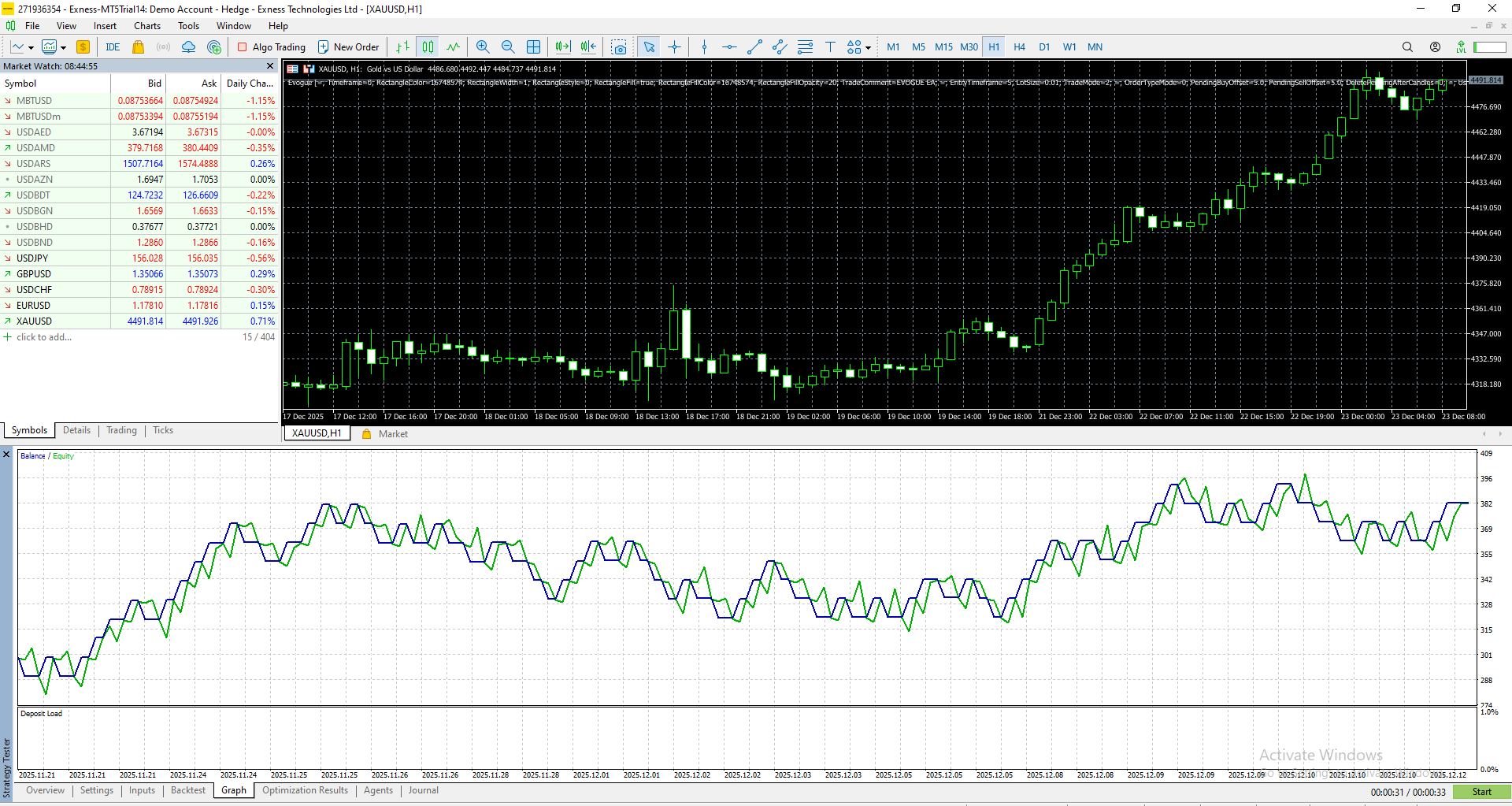
Task: Select the trendline drawing tool
Action: pyautogui.click(x=754, y=46)
